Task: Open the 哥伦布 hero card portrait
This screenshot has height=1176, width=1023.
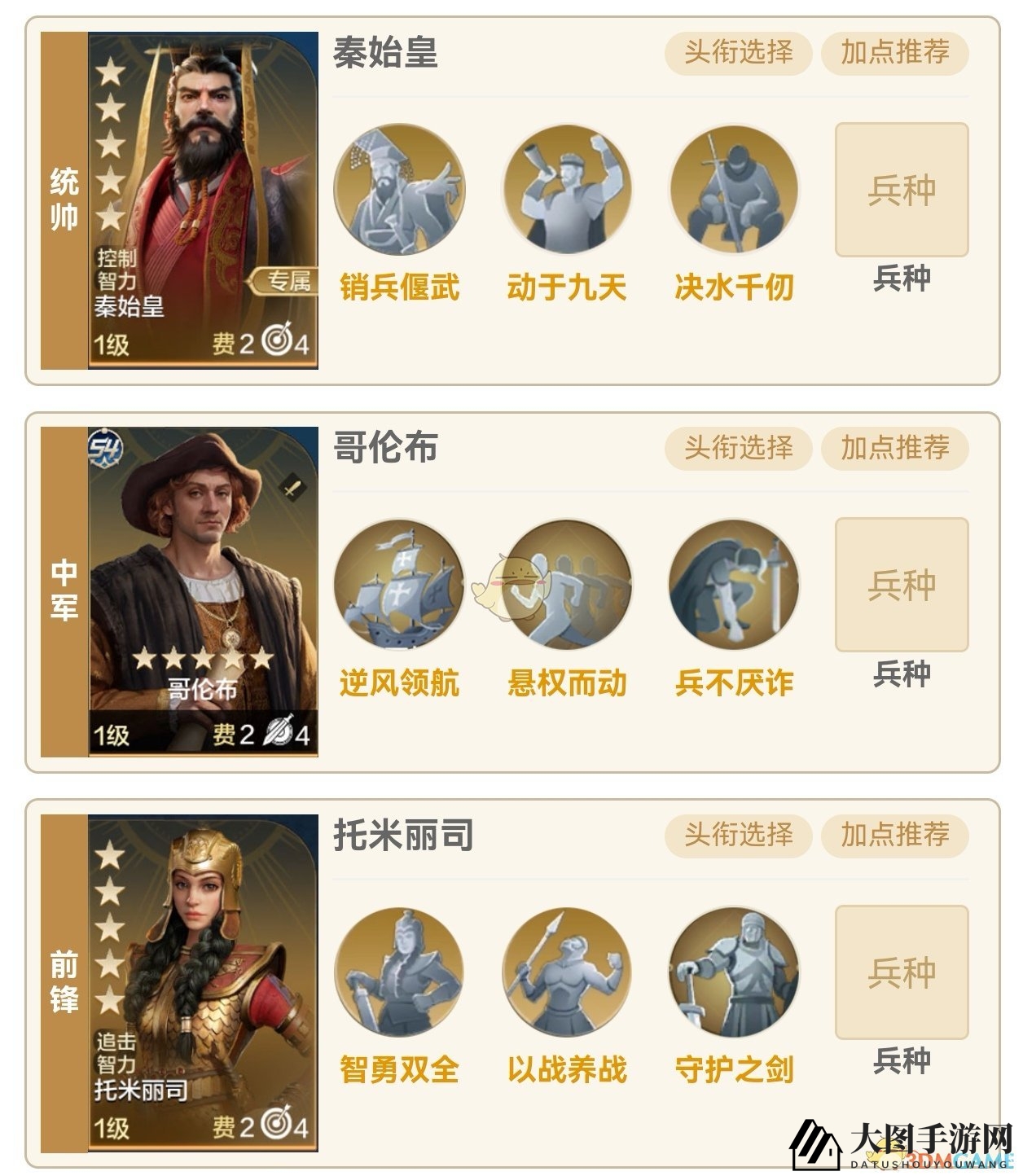Action: pos(203,592)
